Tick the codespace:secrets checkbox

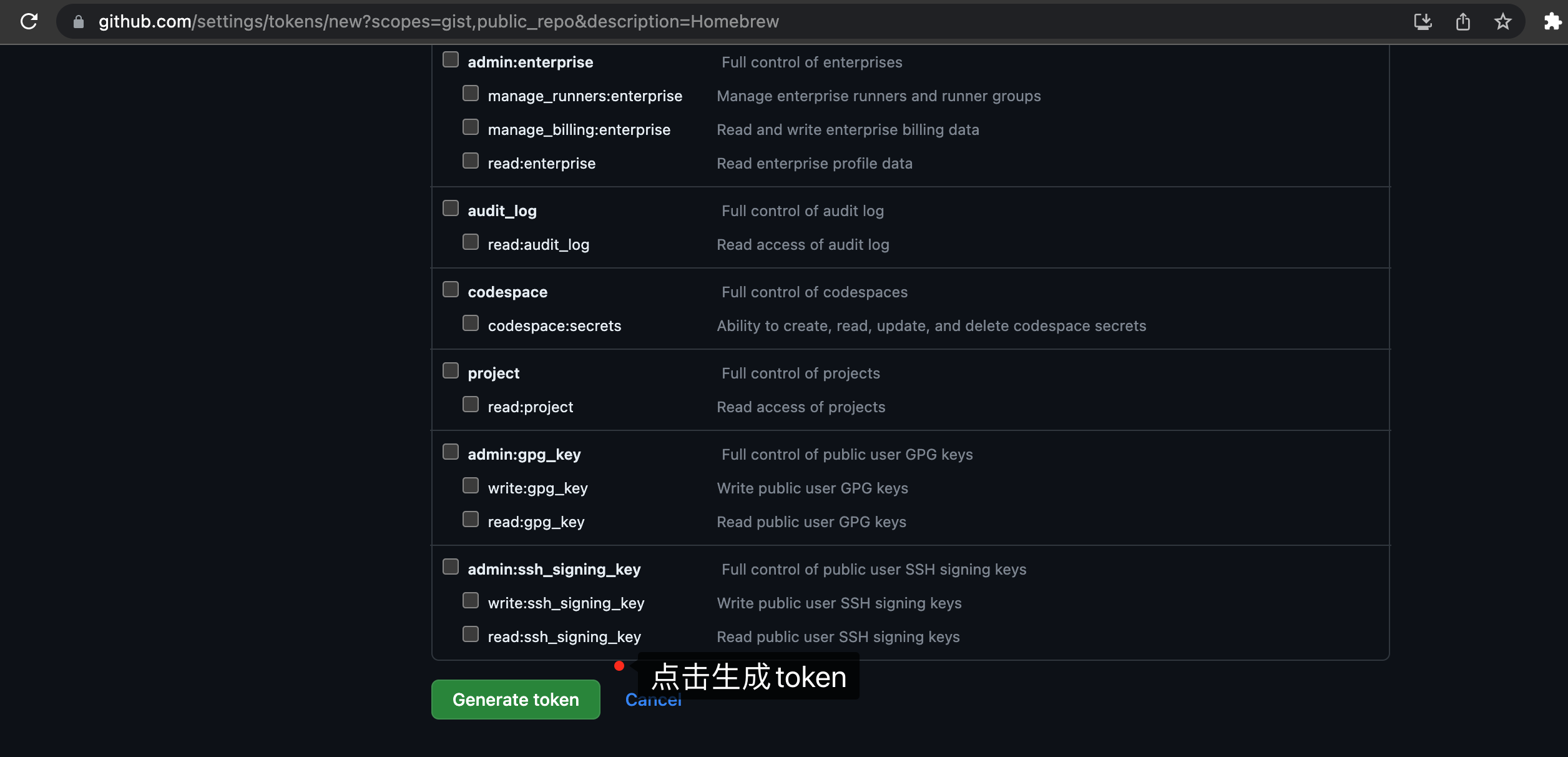[471, 324]
